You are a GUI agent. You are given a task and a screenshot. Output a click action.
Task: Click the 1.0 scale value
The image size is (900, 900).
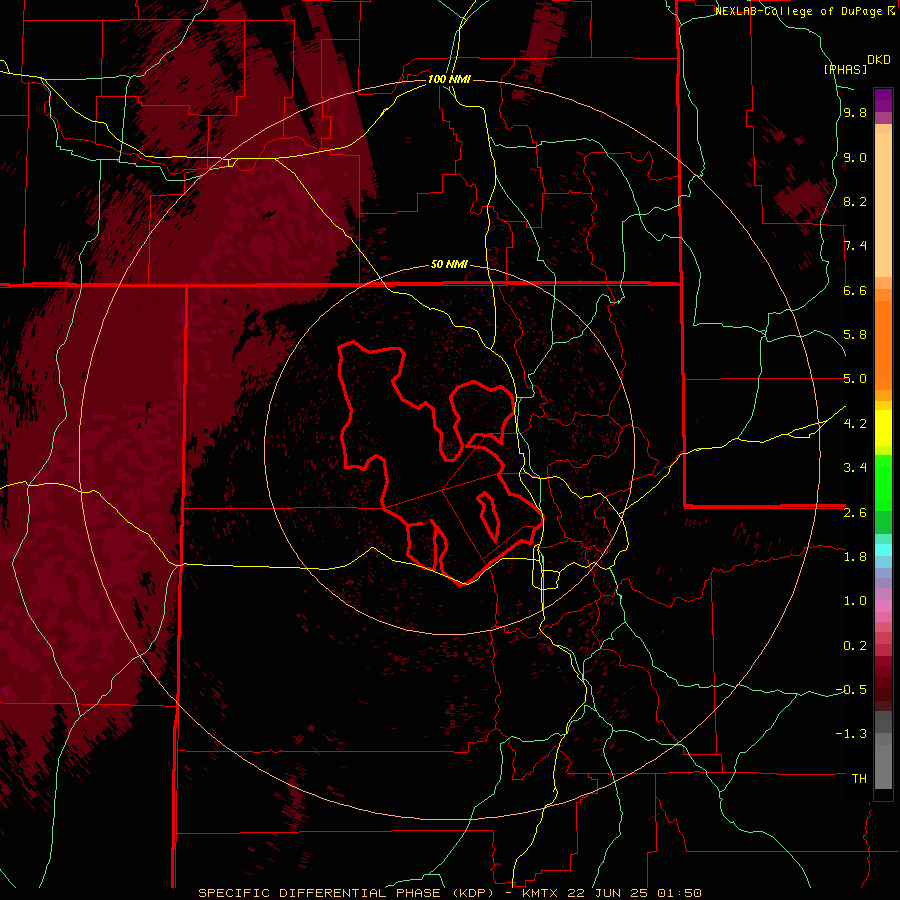855,601
